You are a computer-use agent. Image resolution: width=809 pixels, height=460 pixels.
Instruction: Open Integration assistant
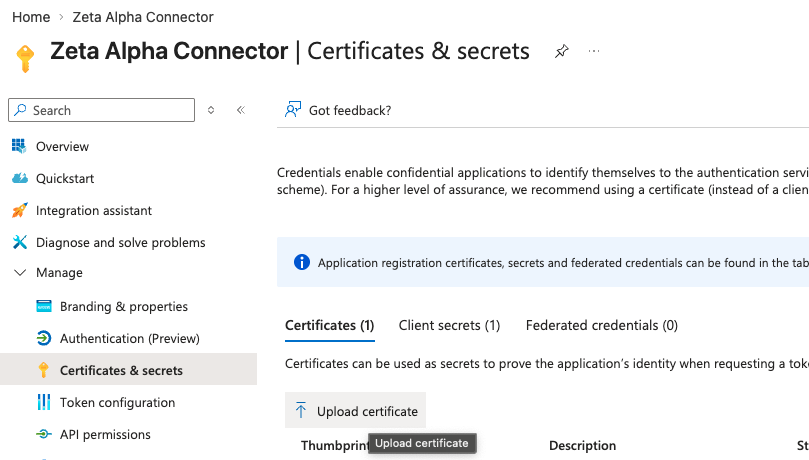94,210
